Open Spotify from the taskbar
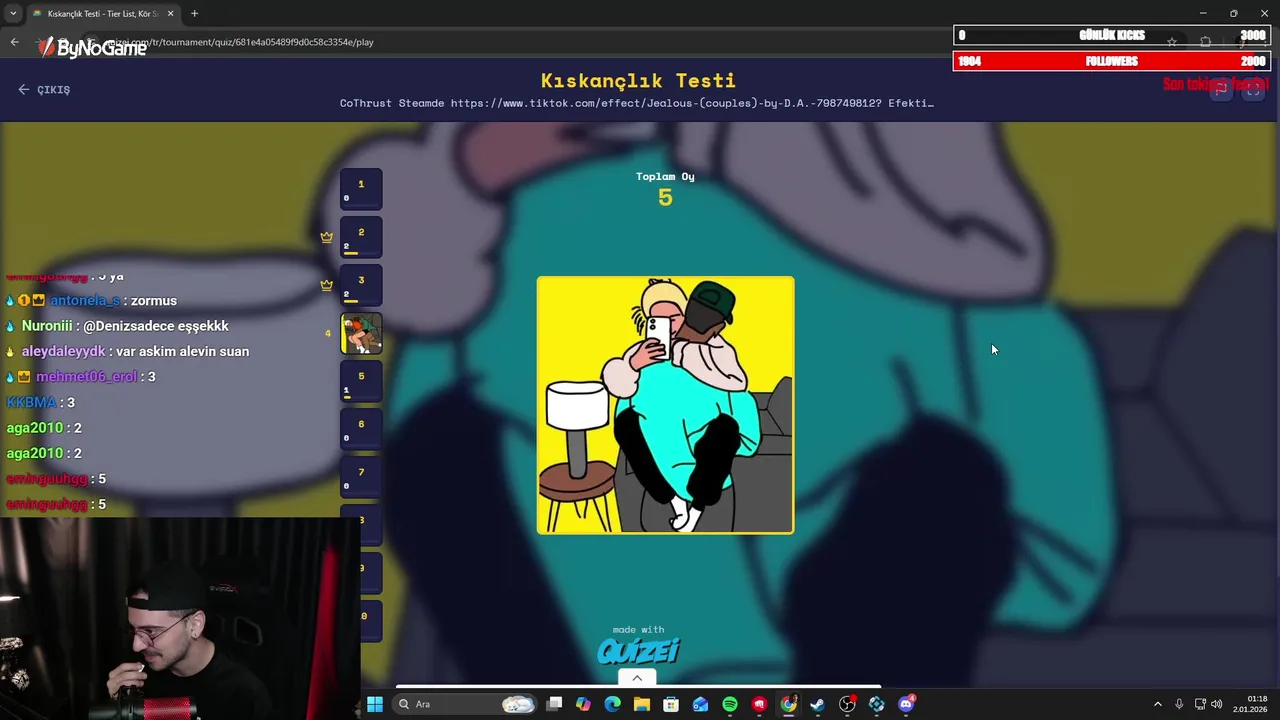 (x=730, y=704)
